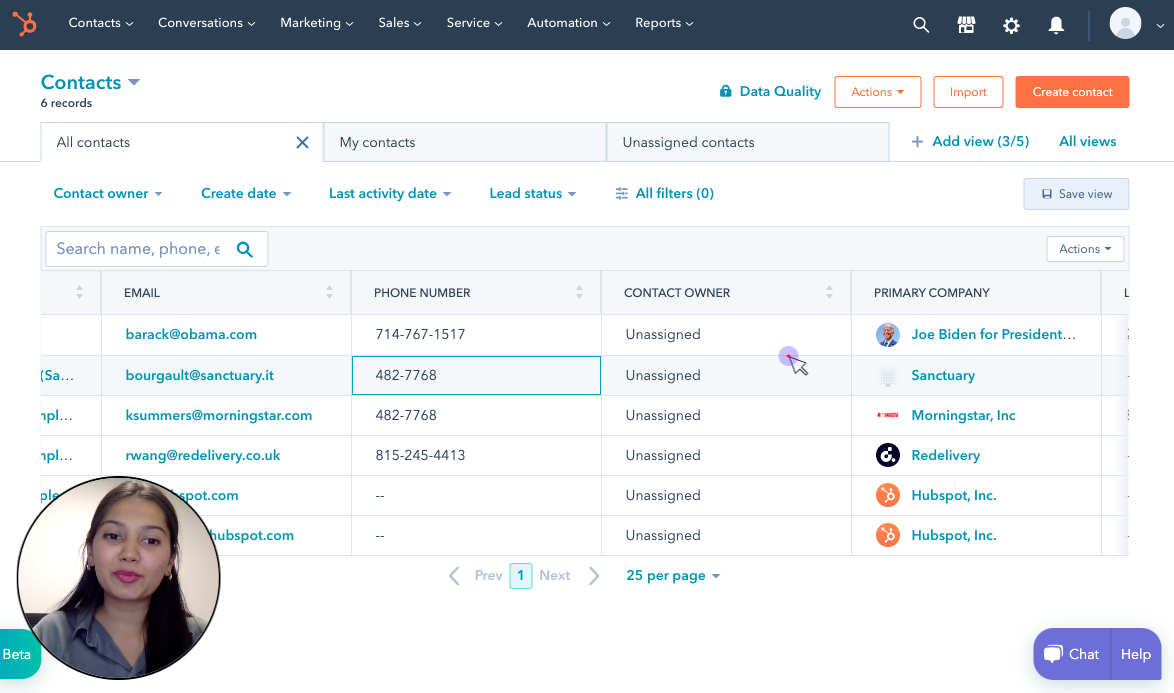The width and height of the screenshot is (1174, 693).
Task: Open the search magnifier in top bar
Action: (921, 25)
